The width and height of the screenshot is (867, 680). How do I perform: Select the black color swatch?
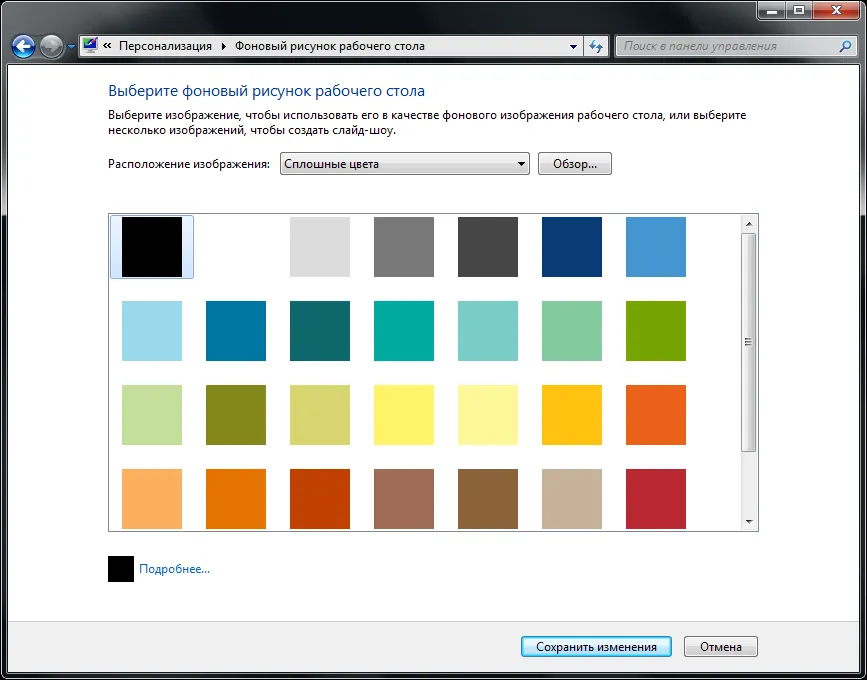coord(152,247)
